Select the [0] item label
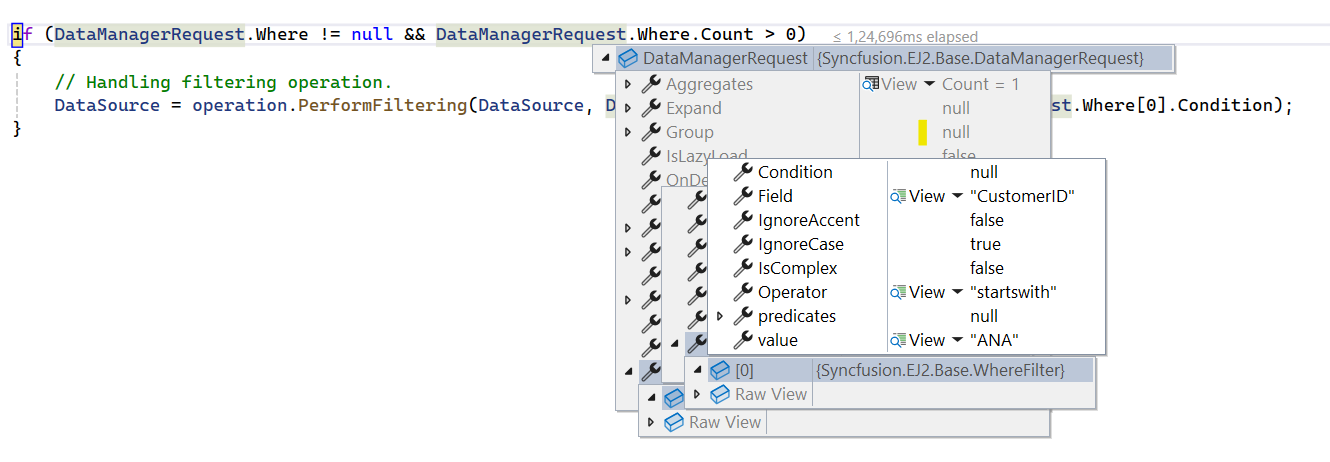This screenshot has width=1330, height=462. tap(745, 370)
